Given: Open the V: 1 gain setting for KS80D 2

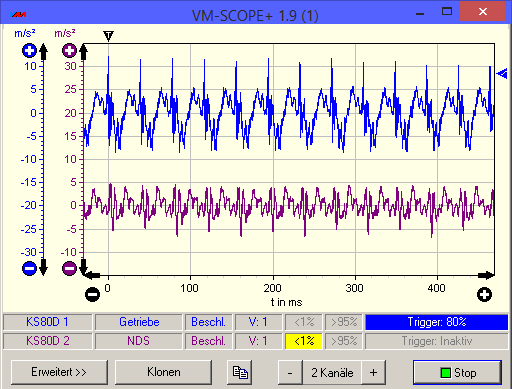Looking at the screenshot, I should 258,341.
